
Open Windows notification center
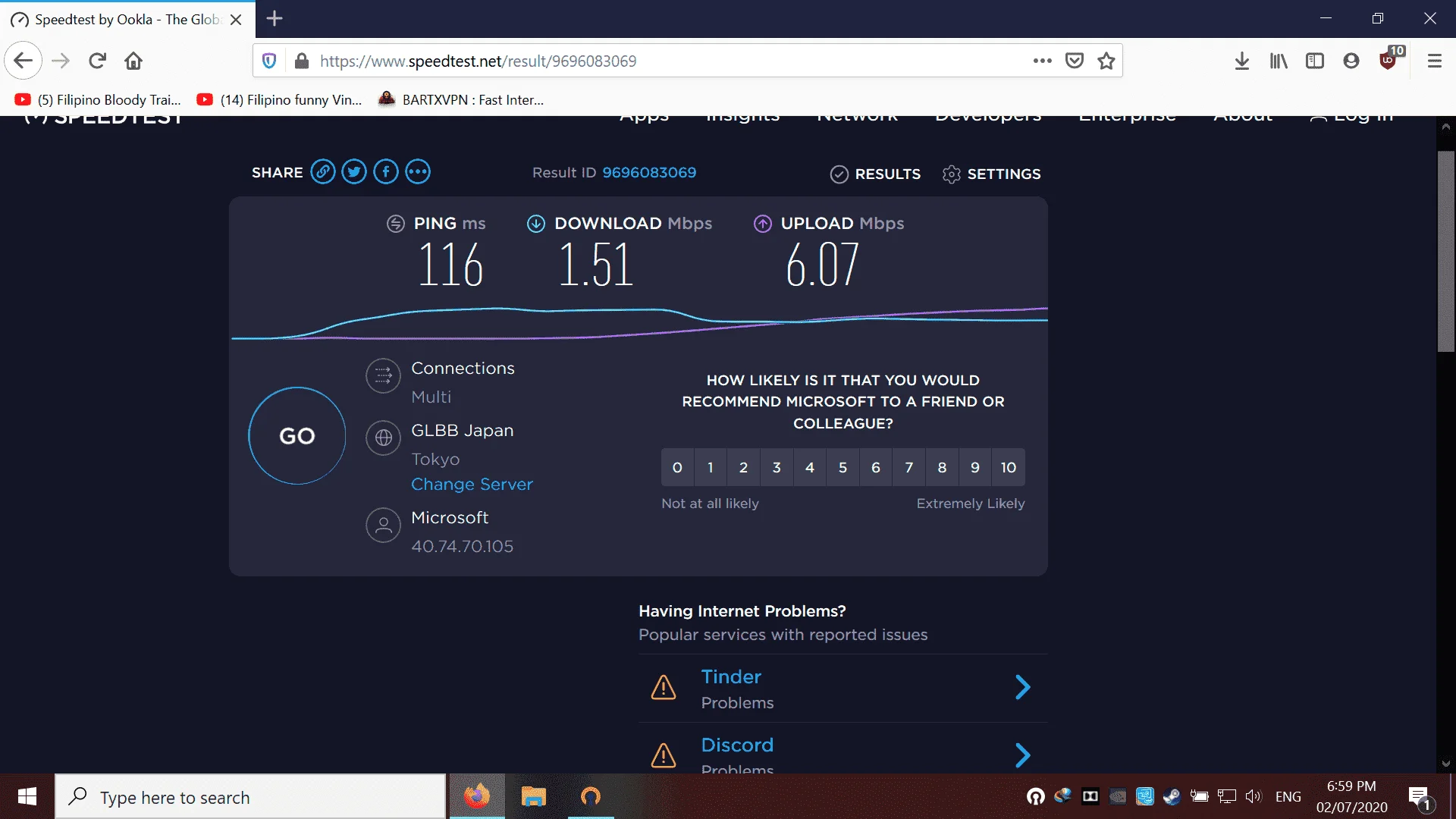1420,796
